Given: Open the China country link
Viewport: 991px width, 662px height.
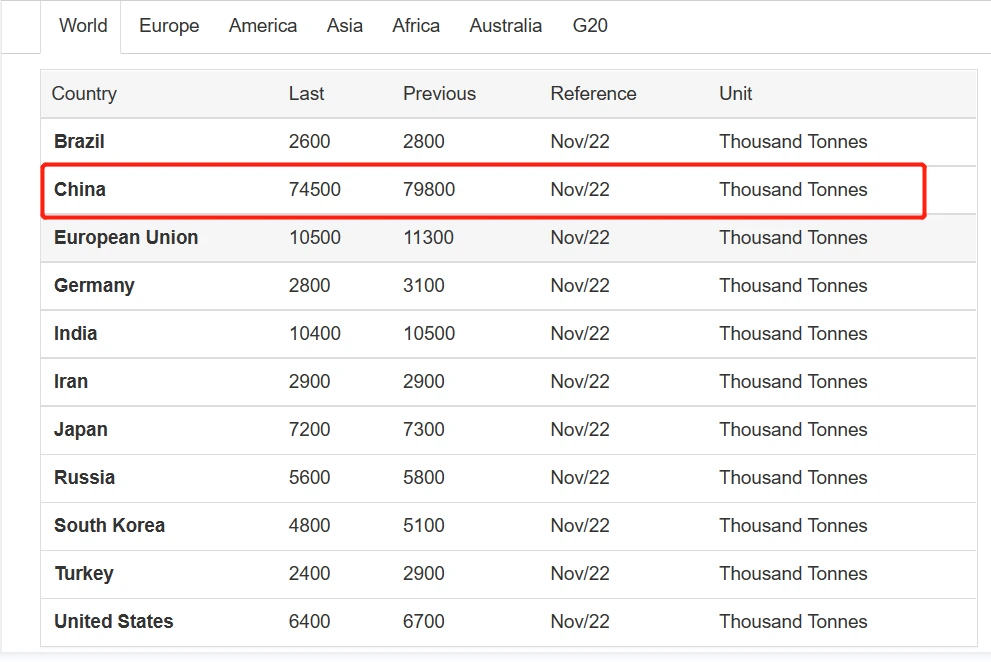Looking at the screenshot, I should [x=80, y=190].
